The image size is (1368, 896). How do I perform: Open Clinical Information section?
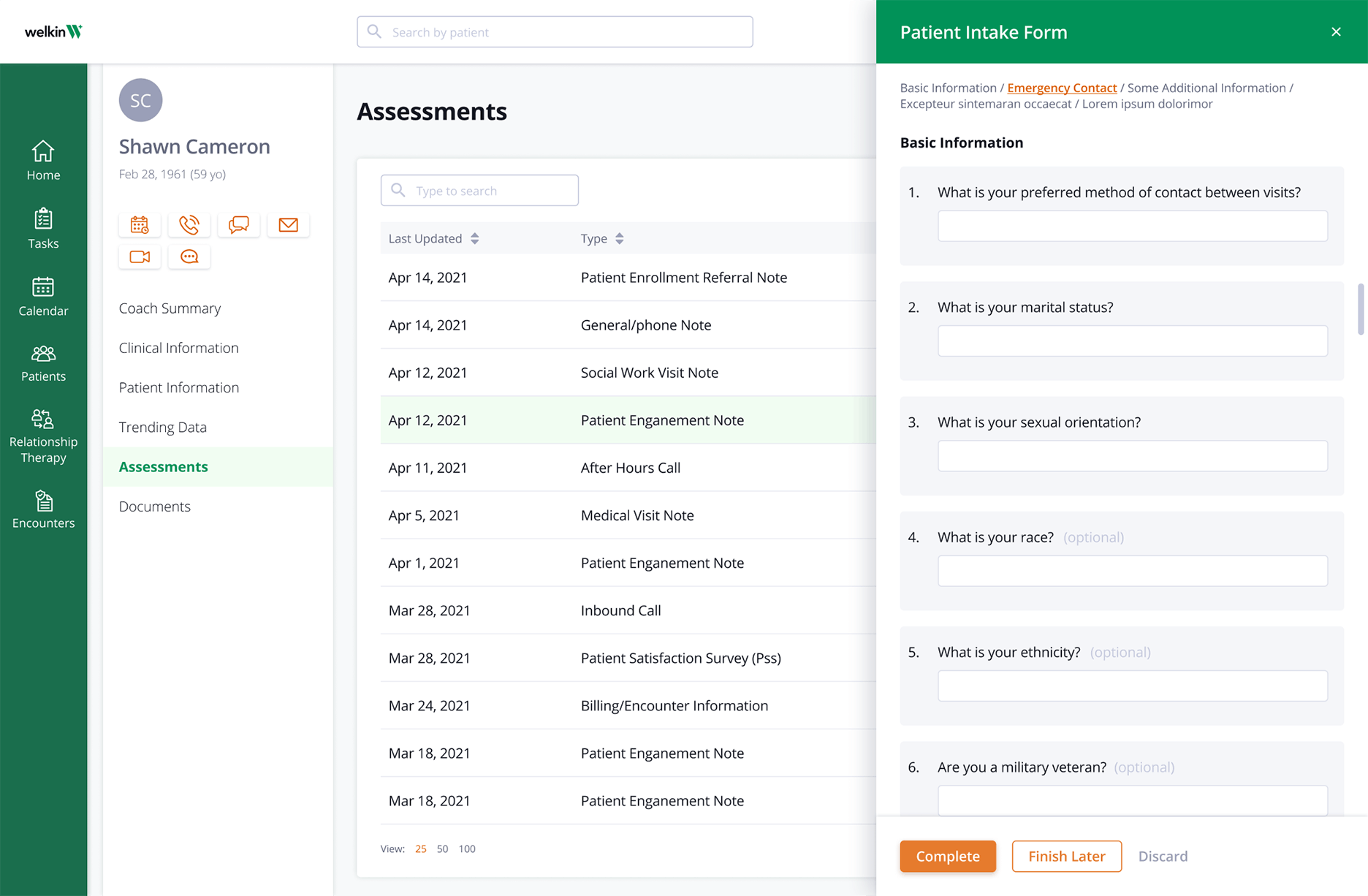coord(179,348)
